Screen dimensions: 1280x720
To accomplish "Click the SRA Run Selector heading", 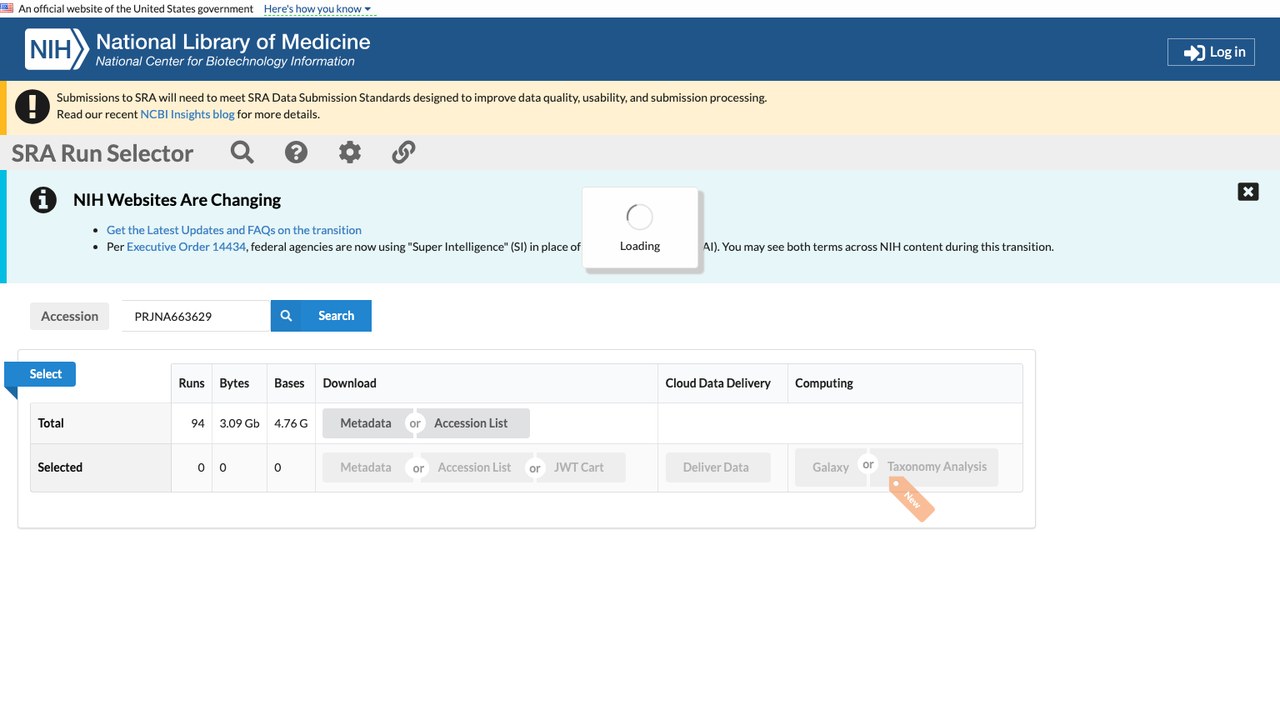I will point(102,153).
